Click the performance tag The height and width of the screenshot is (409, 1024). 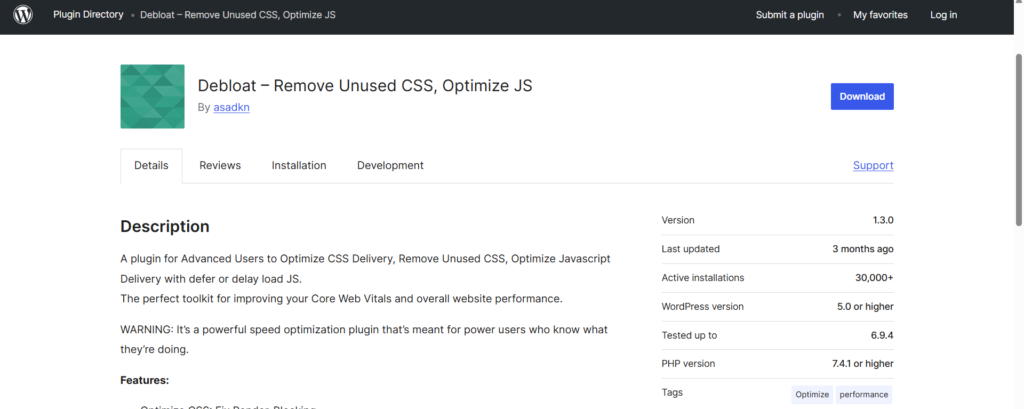click(x=864, y=395)
